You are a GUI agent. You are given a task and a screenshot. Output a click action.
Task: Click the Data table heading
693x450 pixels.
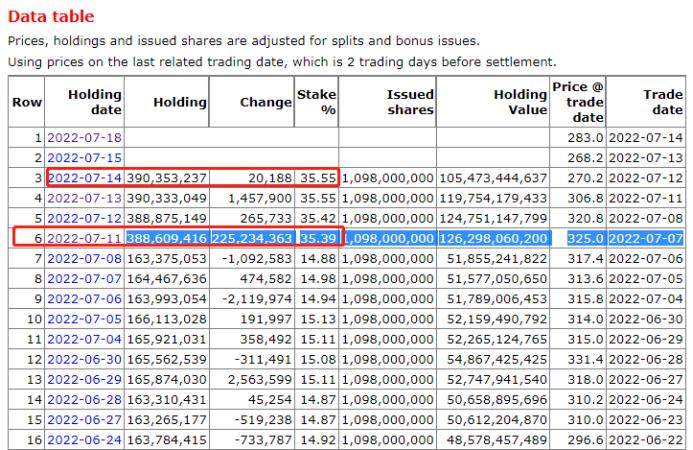click(x=51, y=16)
